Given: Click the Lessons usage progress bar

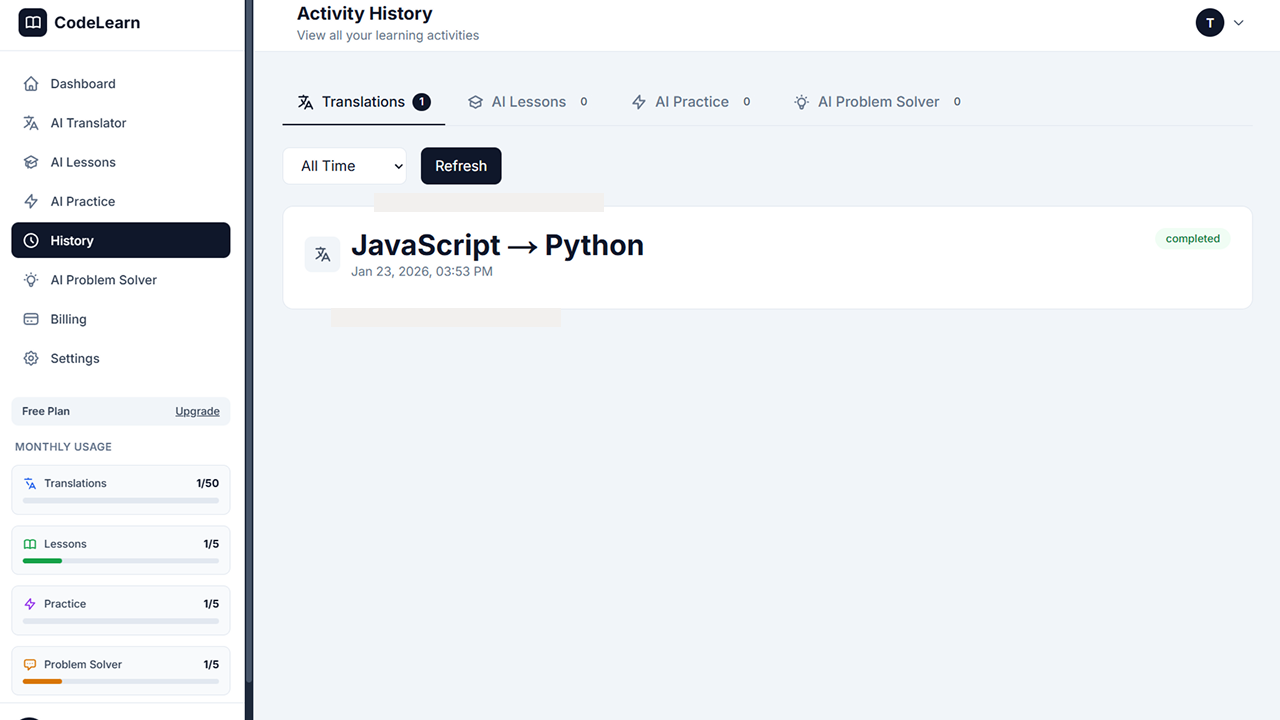Looking at the screenshot, I should pyautogui.click(x=120, y=561).
